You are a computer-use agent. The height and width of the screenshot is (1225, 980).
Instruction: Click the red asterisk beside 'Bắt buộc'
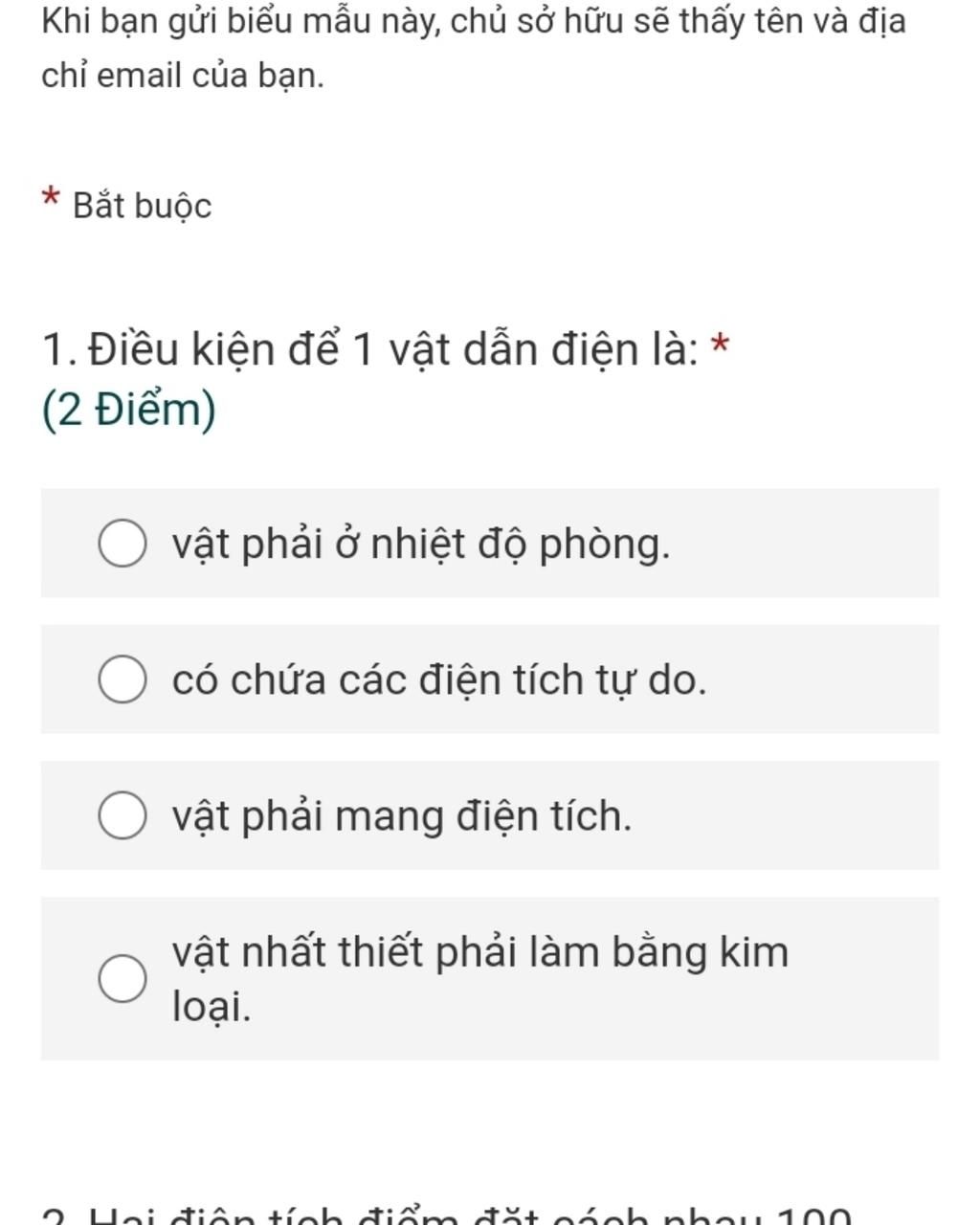click(x=52, y=198)
